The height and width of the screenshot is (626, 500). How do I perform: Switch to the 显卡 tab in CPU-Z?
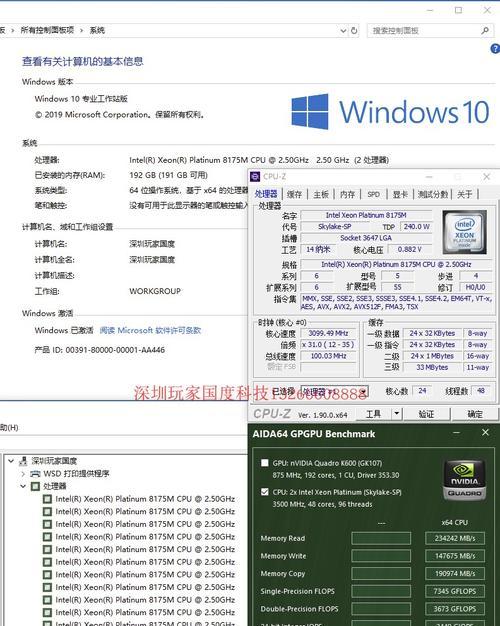click(400, 194)
